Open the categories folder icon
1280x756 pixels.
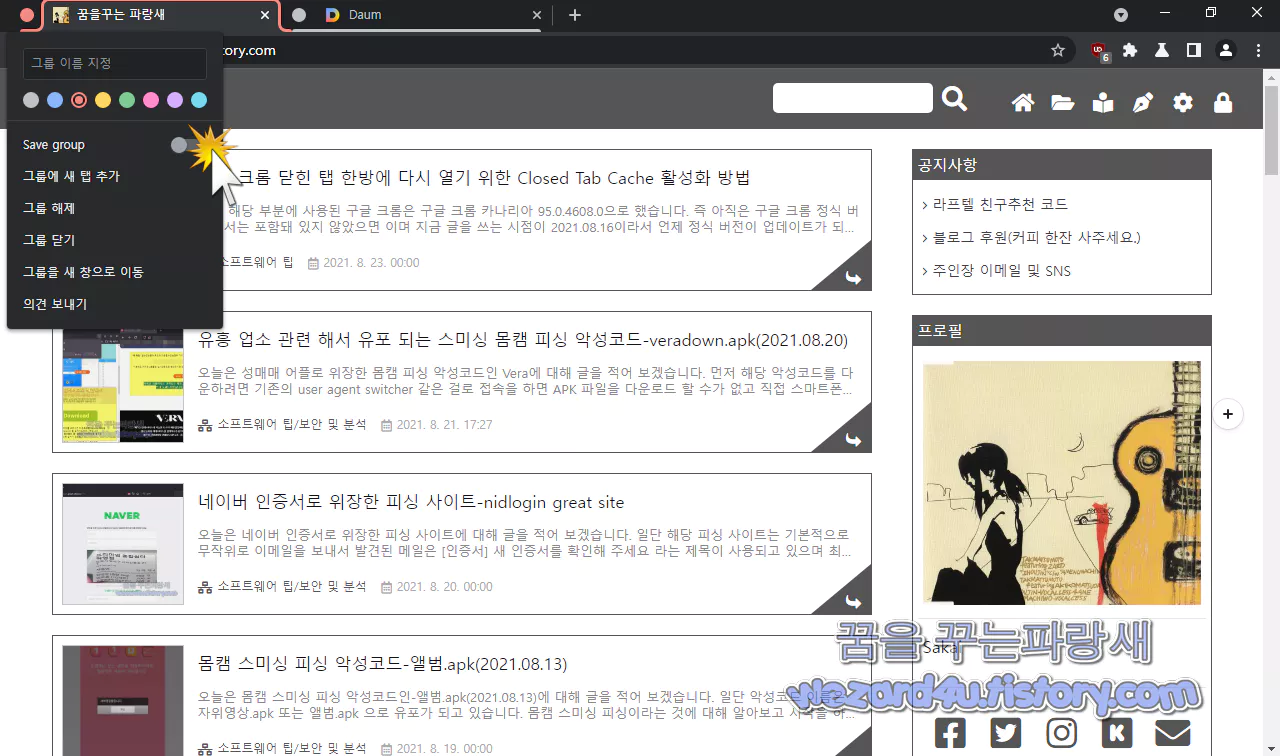[1063, 102]
